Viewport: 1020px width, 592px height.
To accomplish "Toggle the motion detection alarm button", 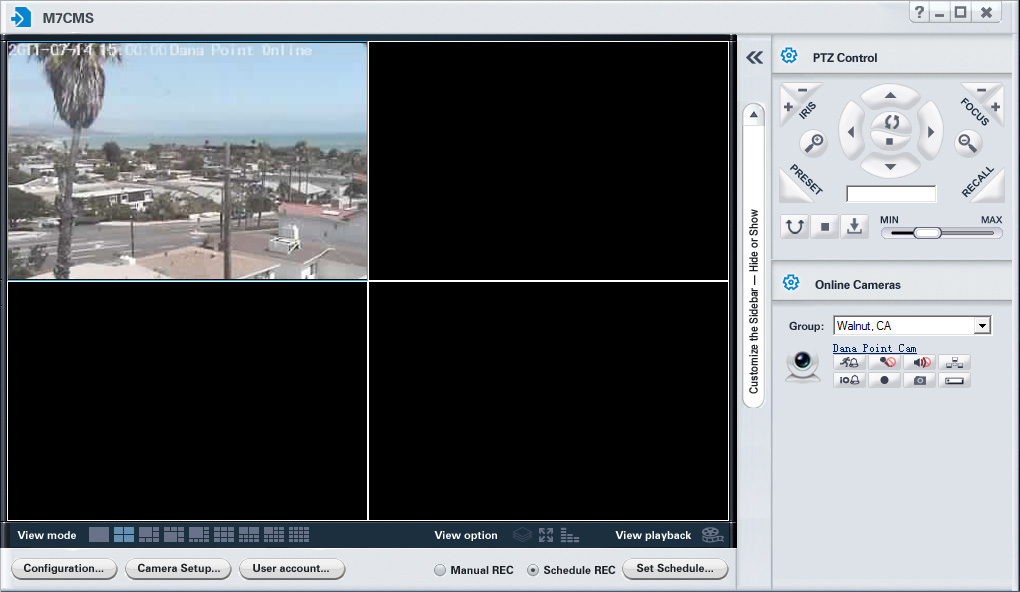I will click(x=849, y=362).
